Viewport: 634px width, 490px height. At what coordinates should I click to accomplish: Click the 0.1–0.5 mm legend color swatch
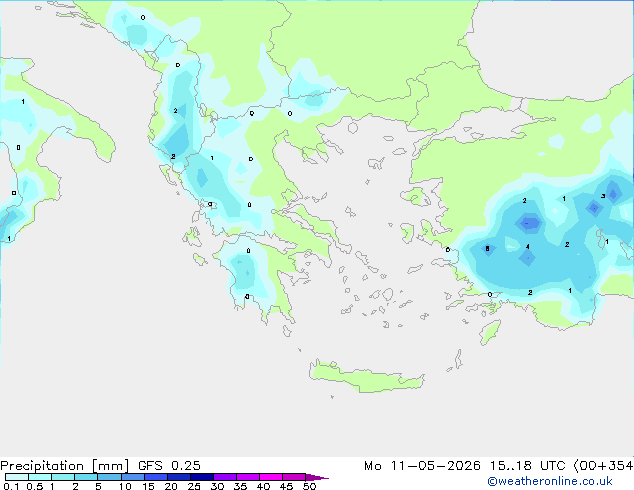point(17,477)
